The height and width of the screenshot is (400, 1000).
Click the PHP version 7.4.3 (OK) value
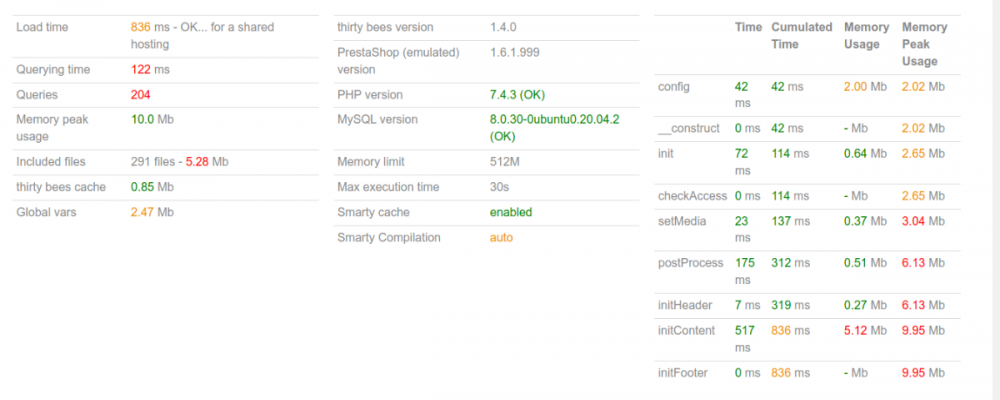pyautogui.click(x=517, y=95)
